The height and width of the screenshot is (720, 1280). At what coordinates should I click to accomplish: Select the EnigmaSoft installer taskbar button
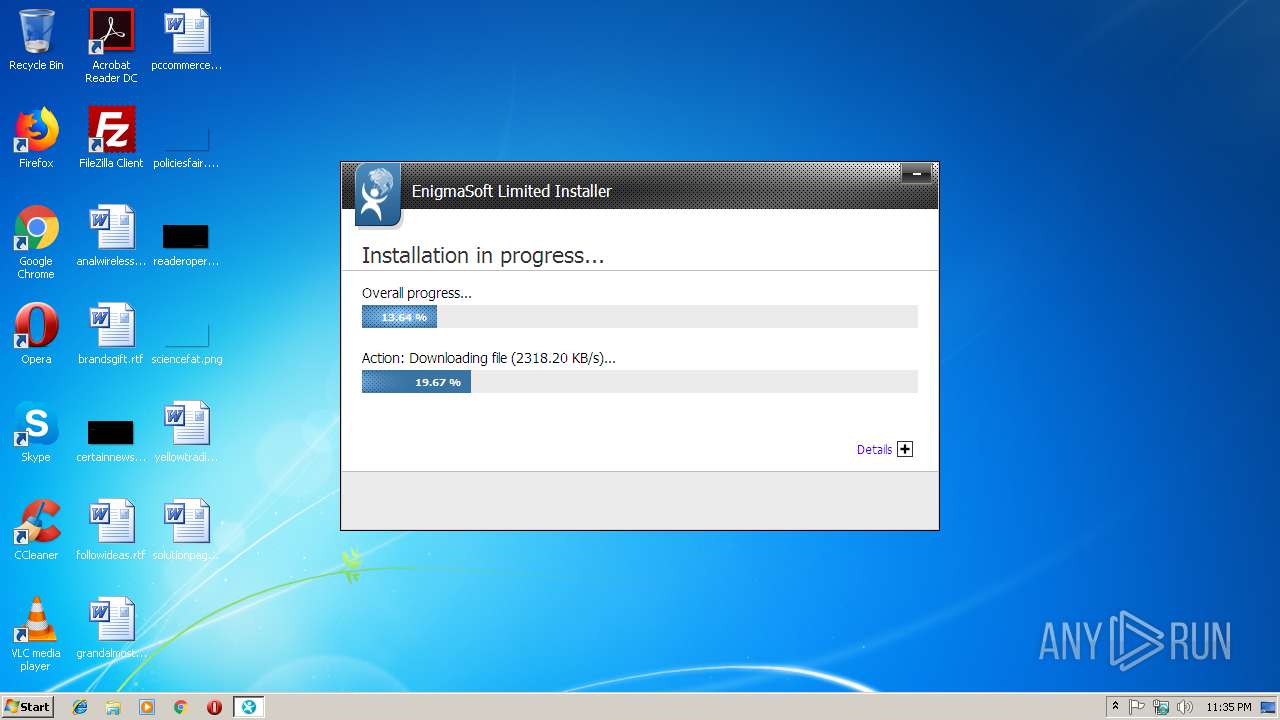[x=248, y=707]
